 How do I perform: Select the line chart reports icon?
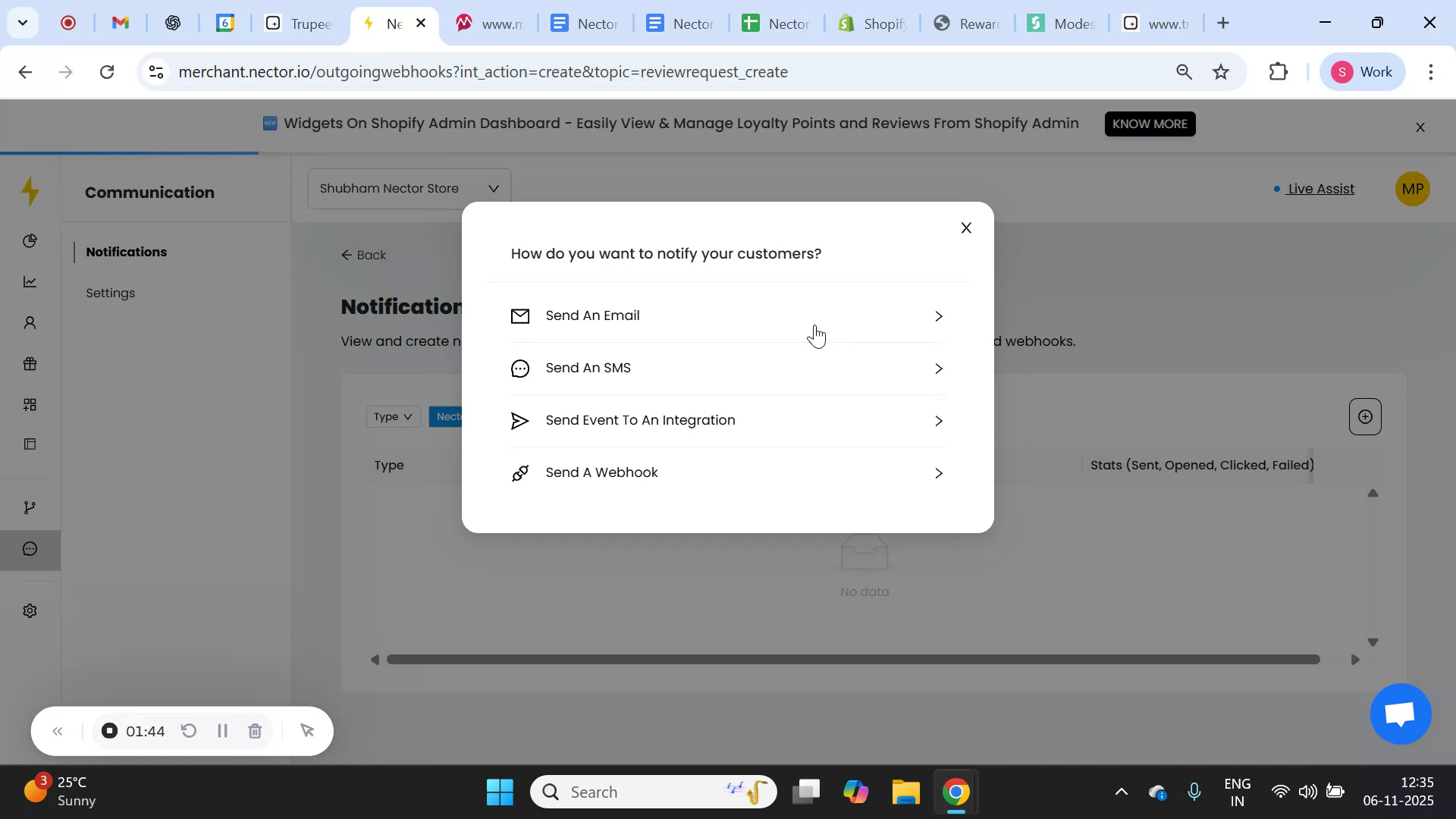pyautogui.click(x=30, y=281)
